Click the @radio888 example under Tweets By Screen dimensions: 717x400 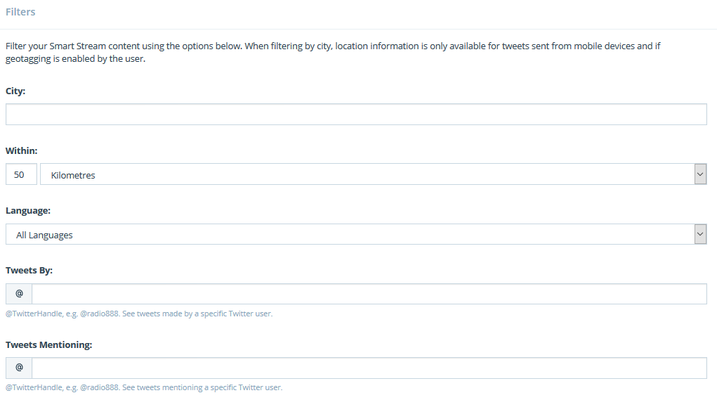point(100,314)
